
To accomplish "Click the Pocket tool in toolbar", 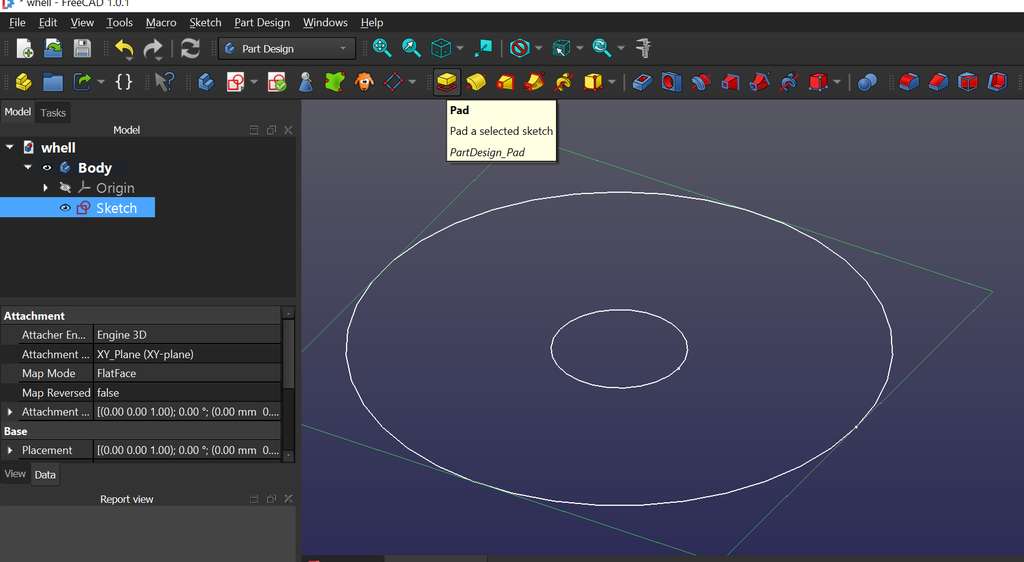I will tap(642, 82).
